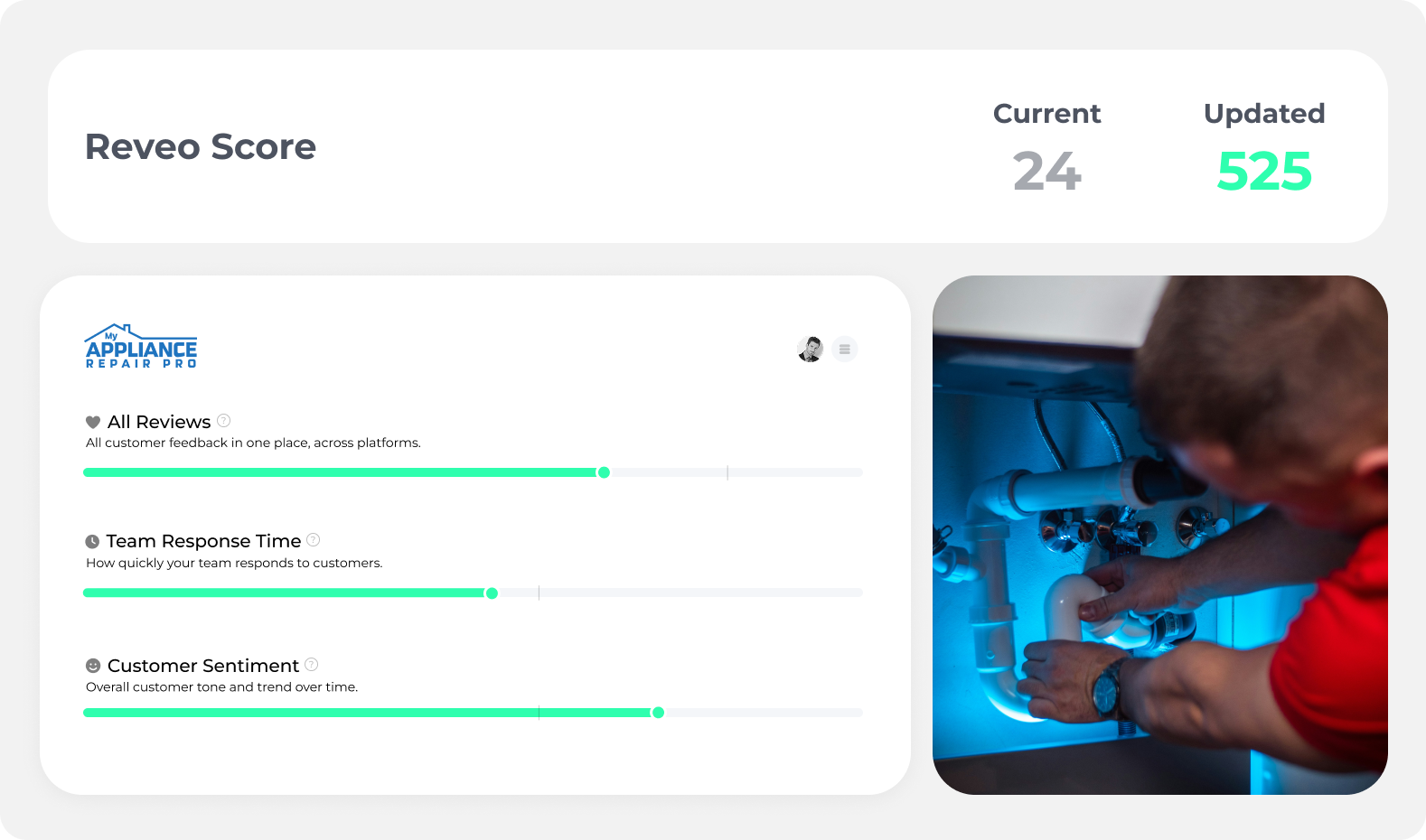
Task: Open the plumber repair photo
Action: [x=1159, y=535]
